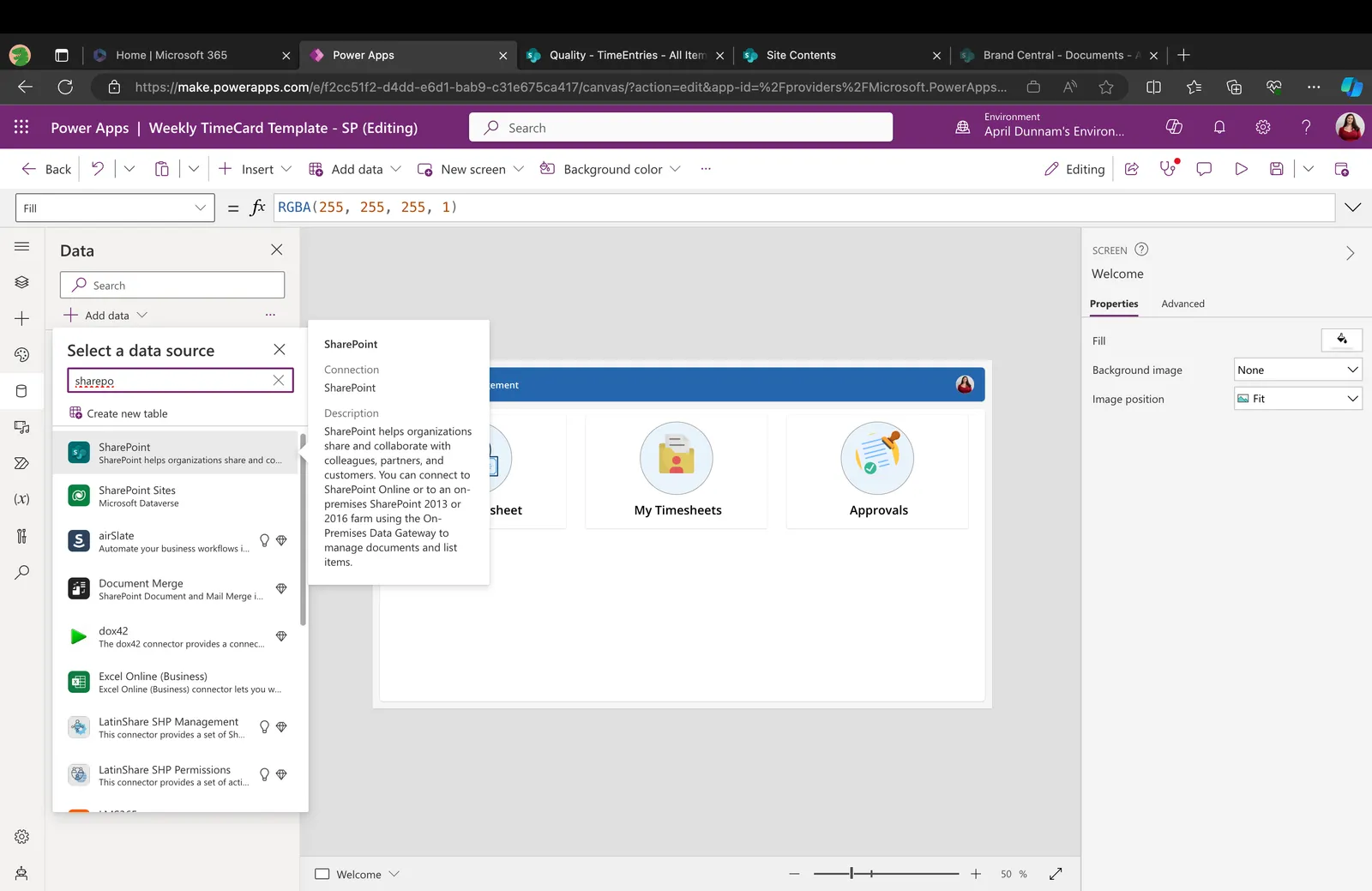Open the Search magnifier icon in left rail

(x=22, y=572)
